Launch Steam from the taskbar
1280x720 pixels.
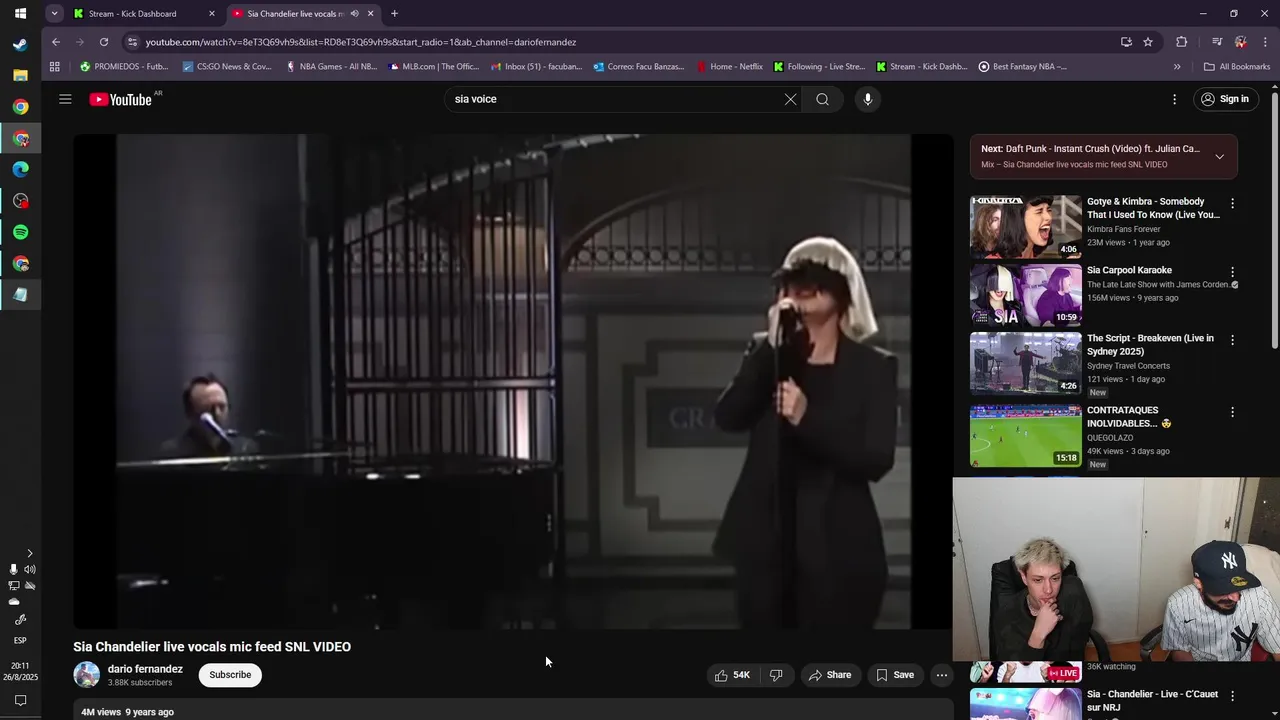(20, 45)
